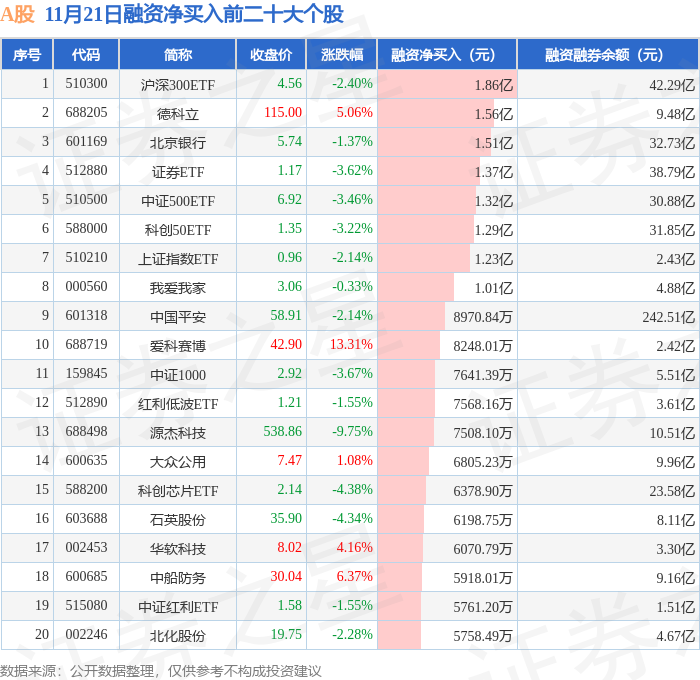Image resolution: width=700 pixels, height=680 pixels.
Task: Click net buy value 1.23亿
Action: pos(493,259)
